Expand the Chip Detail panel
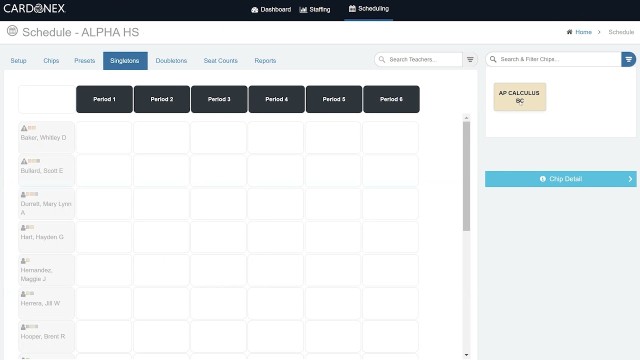This screenshot has width=640, height=360. [561, 179]
